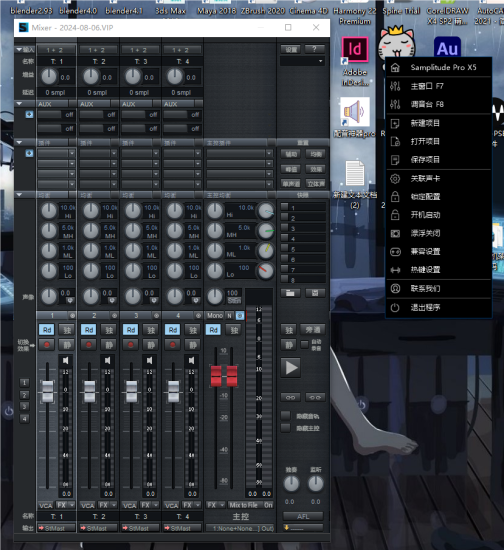Screen dimensions: 504x550
Task: Click the speaker monitor icon on track 4
Action: click(x=191, y=360)
